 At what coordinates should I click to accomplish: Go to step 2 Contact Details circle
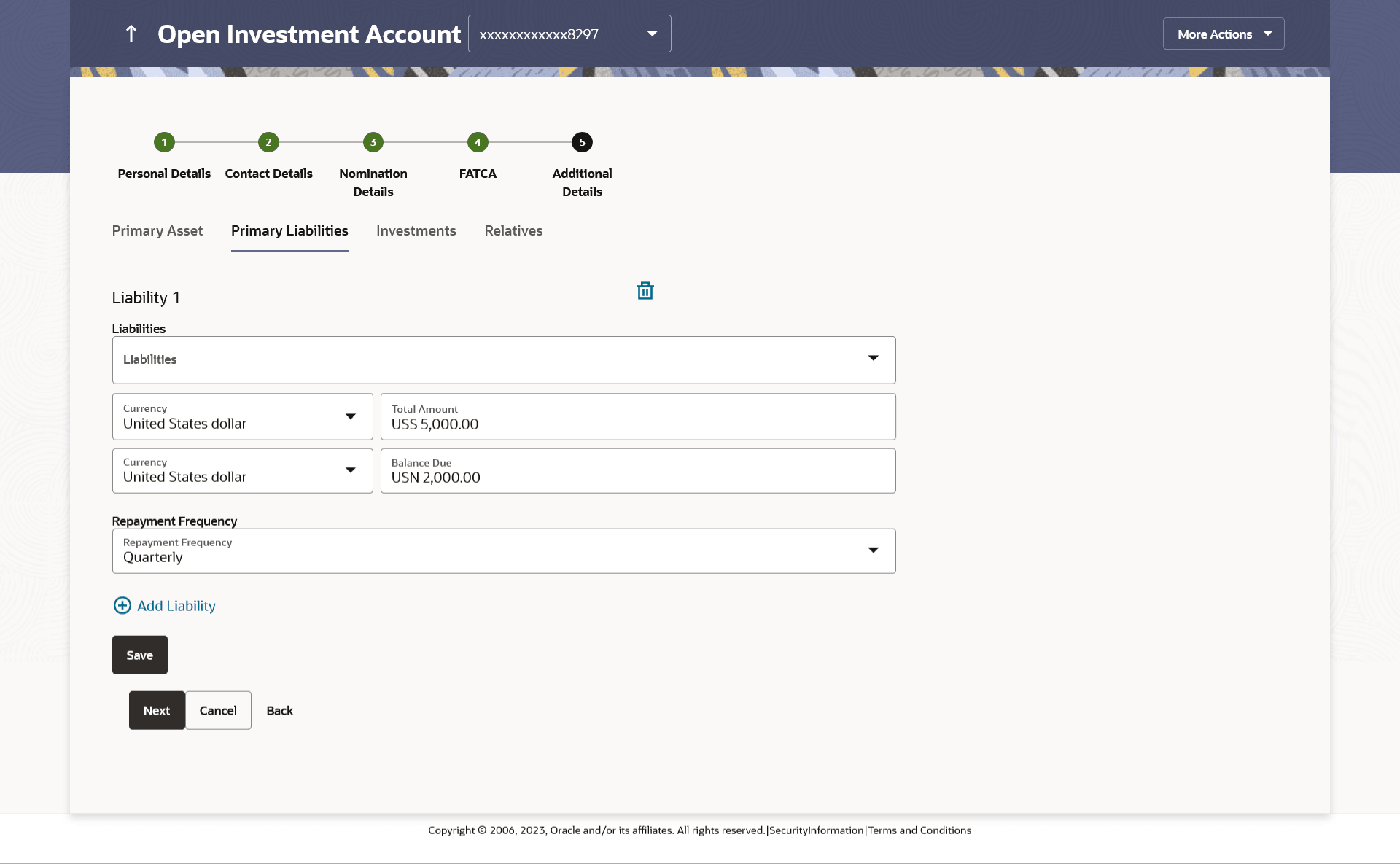point(268,142)
